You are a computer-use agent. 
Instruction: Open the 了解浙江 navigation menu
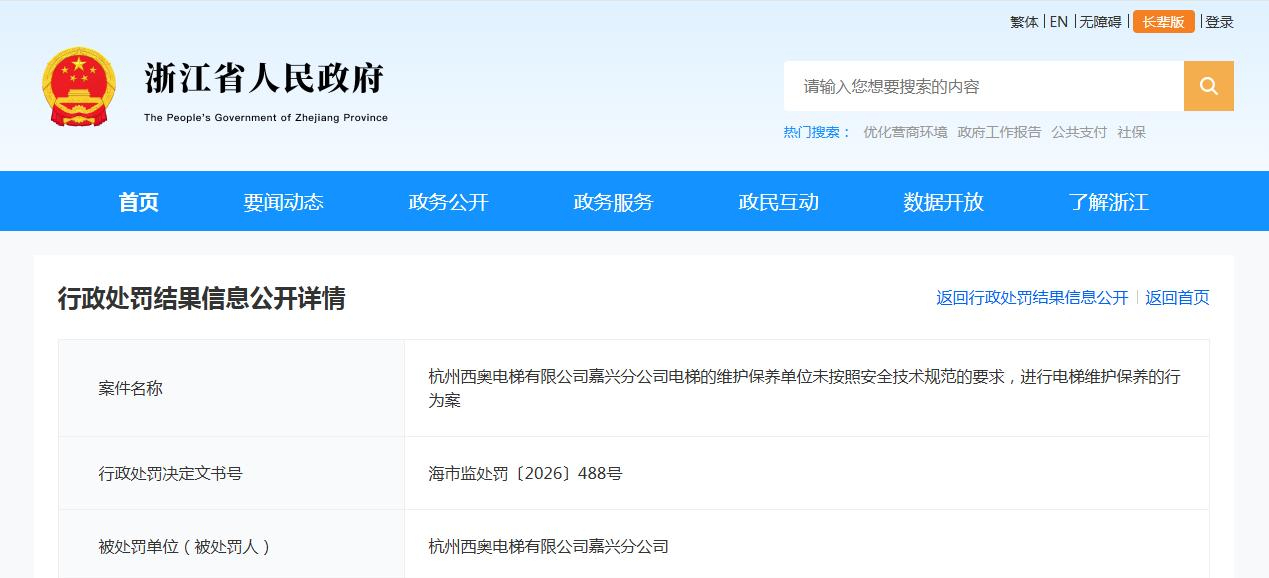(1108, 202)
